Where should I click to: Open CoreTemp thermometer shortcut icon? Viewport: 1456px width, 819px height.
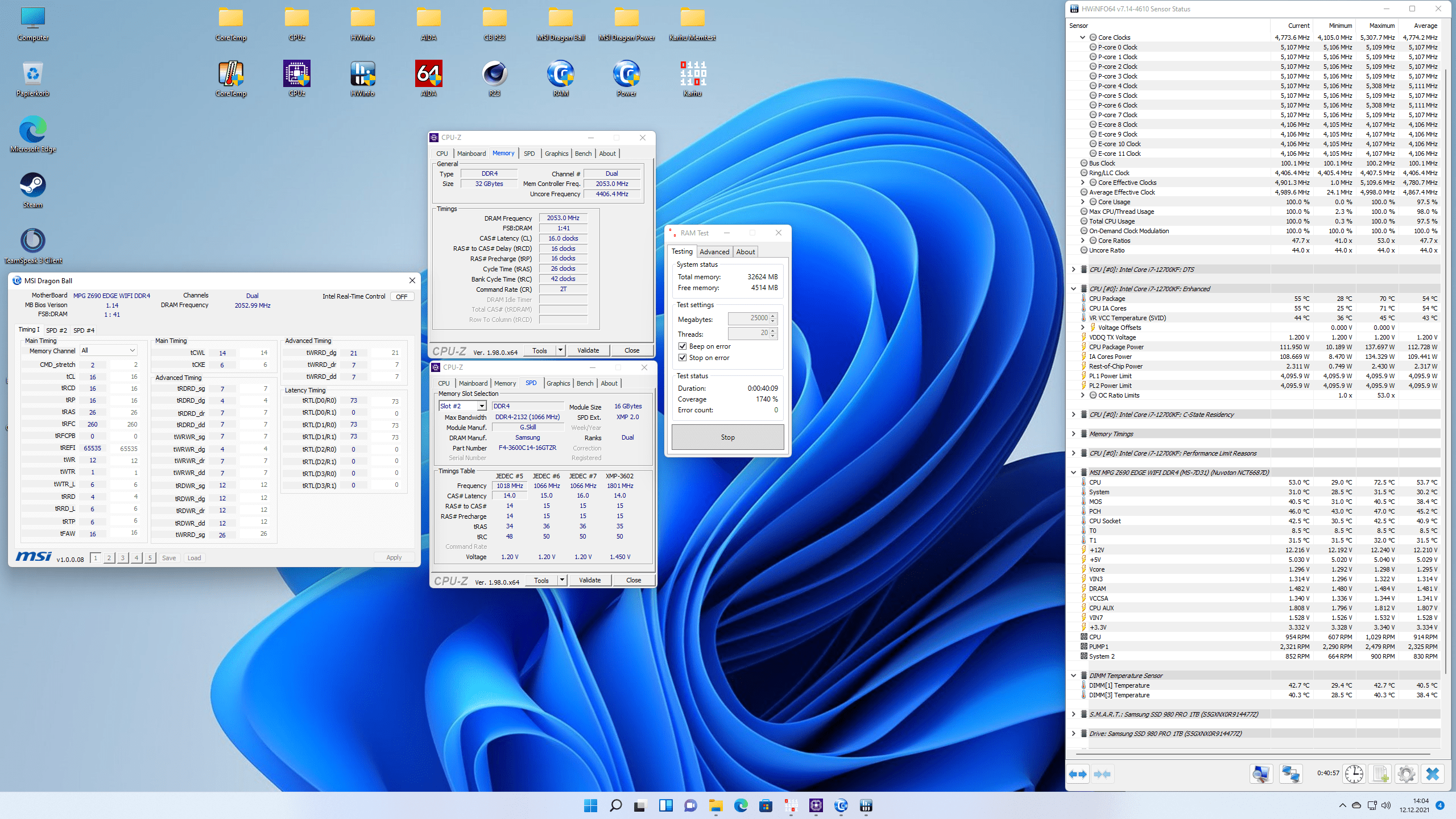[230, 74]
